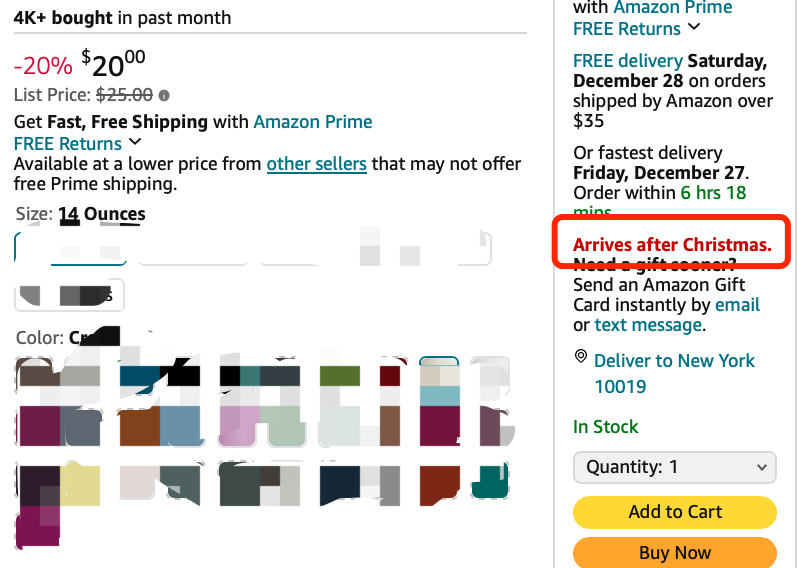Select the highlighted 14 Ounces size option
This screenshot has height=568, width=798.
tap(70, 249)
